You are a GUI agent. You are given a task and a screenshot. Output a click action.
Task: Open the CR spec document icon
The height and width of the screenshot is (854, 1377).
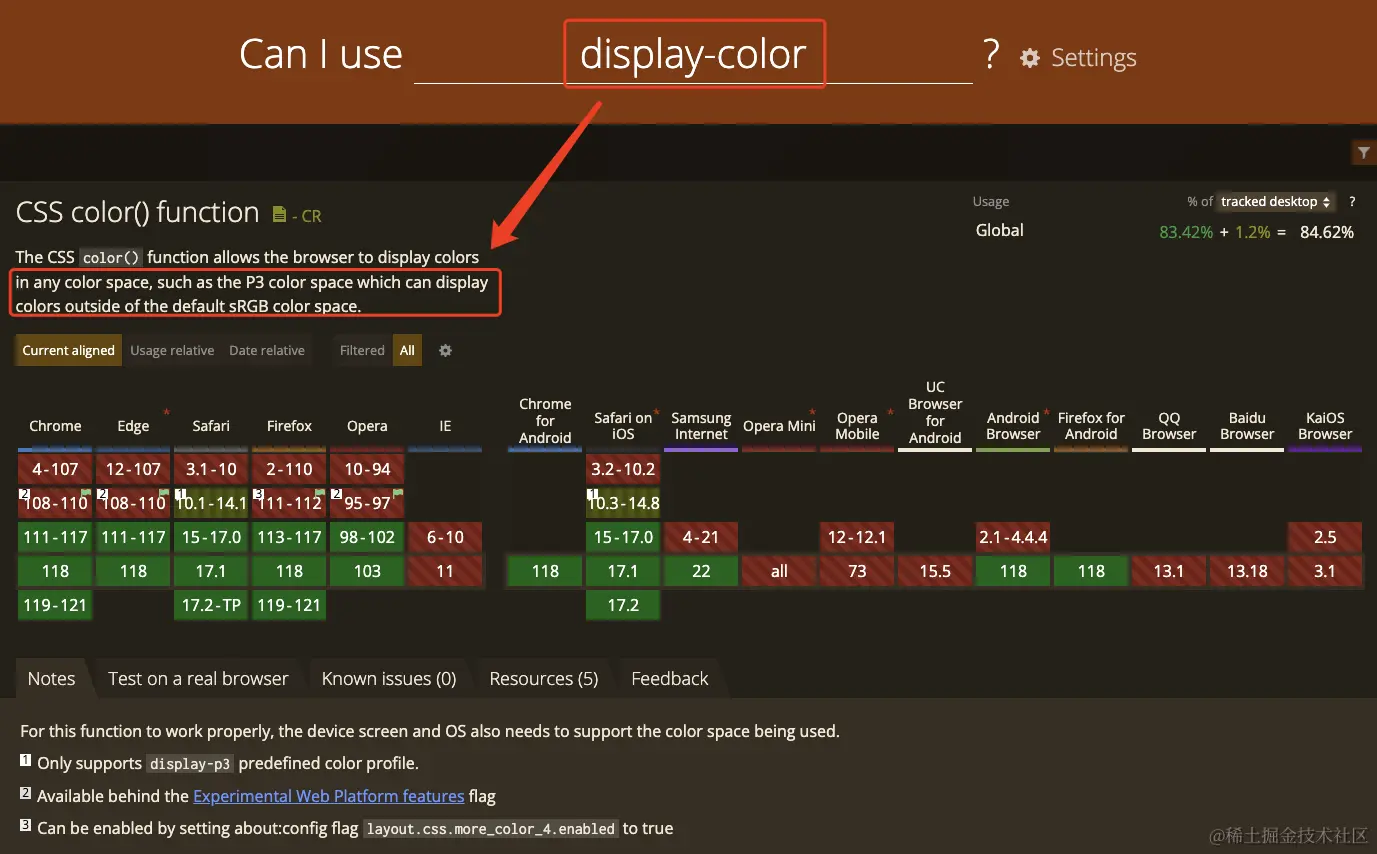pyautogui.click(x=280, y=214)
